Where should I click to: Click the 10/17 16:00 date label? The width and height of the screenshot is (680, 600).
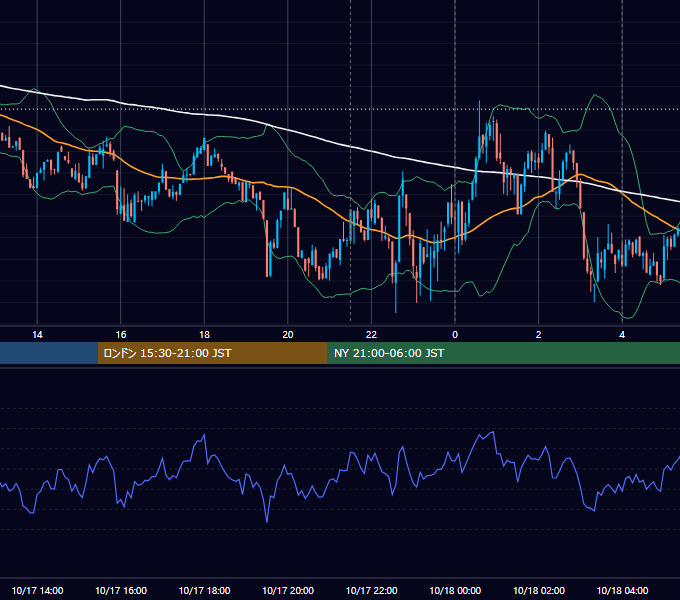121,590
